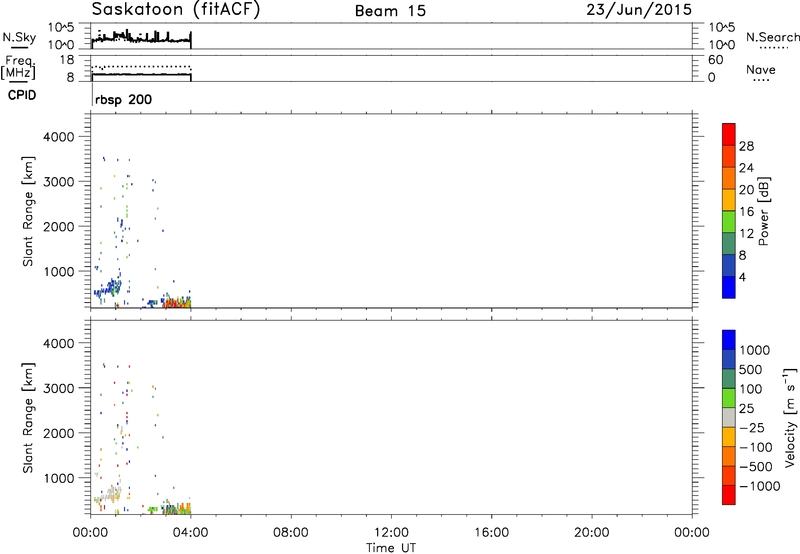Click the gray segment of Velocity color bar
Image resolution: width=800 pixels, height=554 pixels.
pos(729,417)
